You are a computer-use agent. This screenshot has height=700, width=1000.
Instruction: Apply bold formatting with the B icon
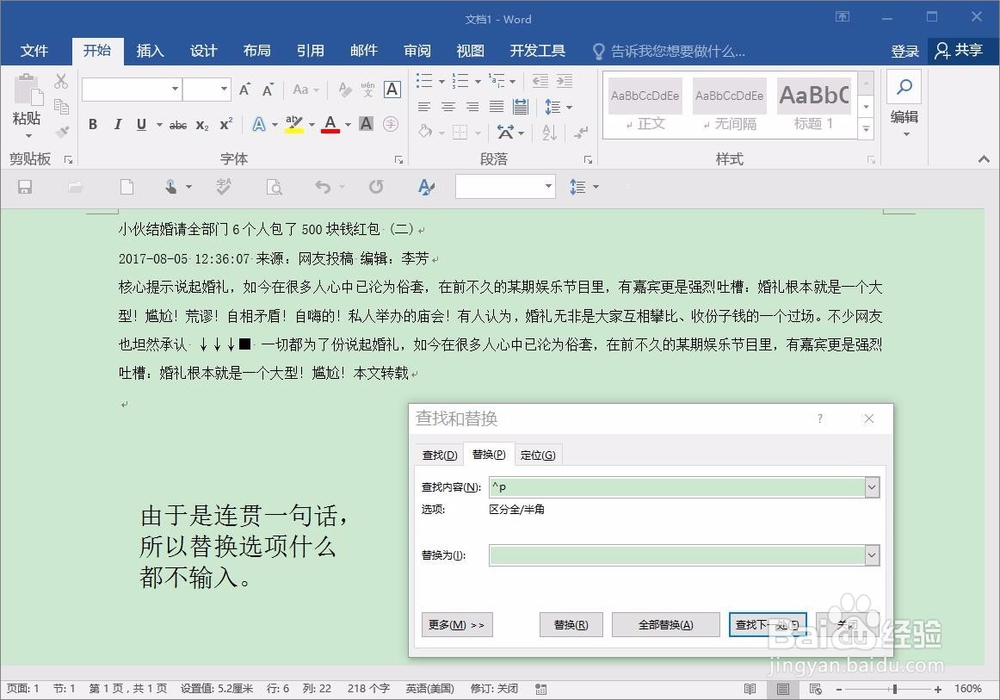pos(92,124)
